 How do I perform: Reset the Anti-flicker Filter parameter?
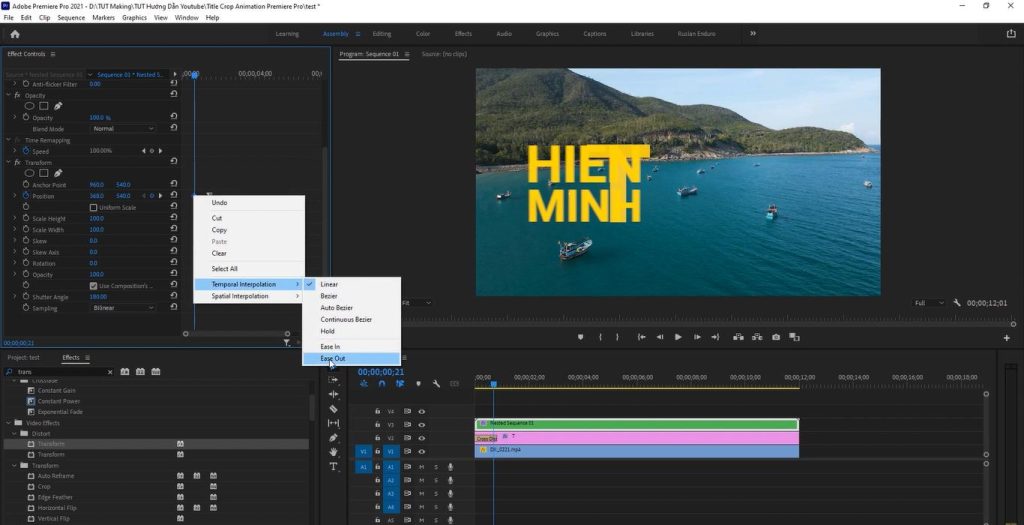[174, 84]
